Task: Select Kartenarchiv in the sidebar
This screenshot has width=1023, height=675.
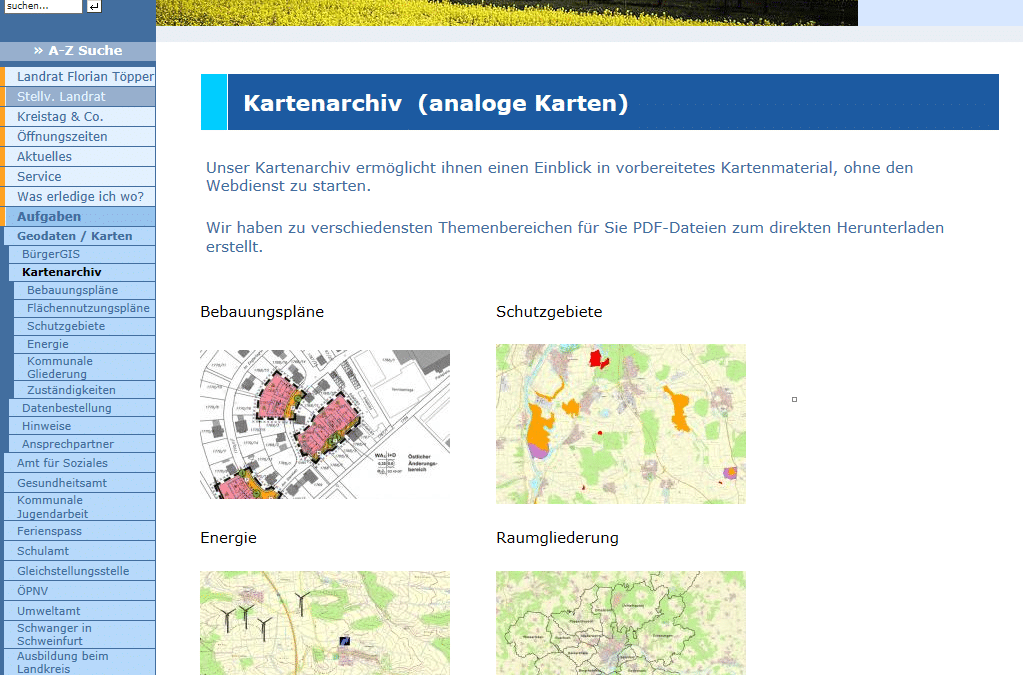Action: pyautogui.click(x=82, y=272)
